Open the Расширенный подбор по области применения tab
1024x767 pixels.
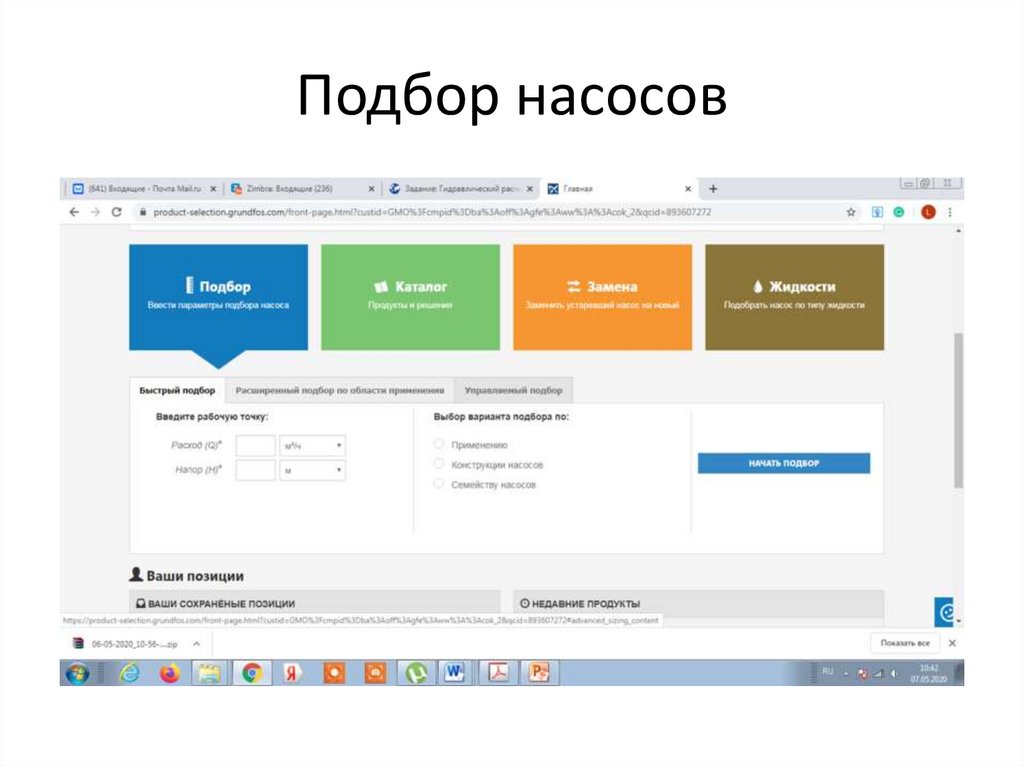point(343,390)
